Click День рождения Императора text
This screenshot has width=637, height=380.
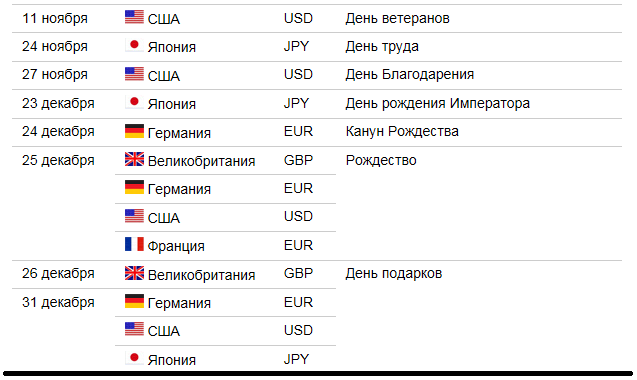click(438, 104)
